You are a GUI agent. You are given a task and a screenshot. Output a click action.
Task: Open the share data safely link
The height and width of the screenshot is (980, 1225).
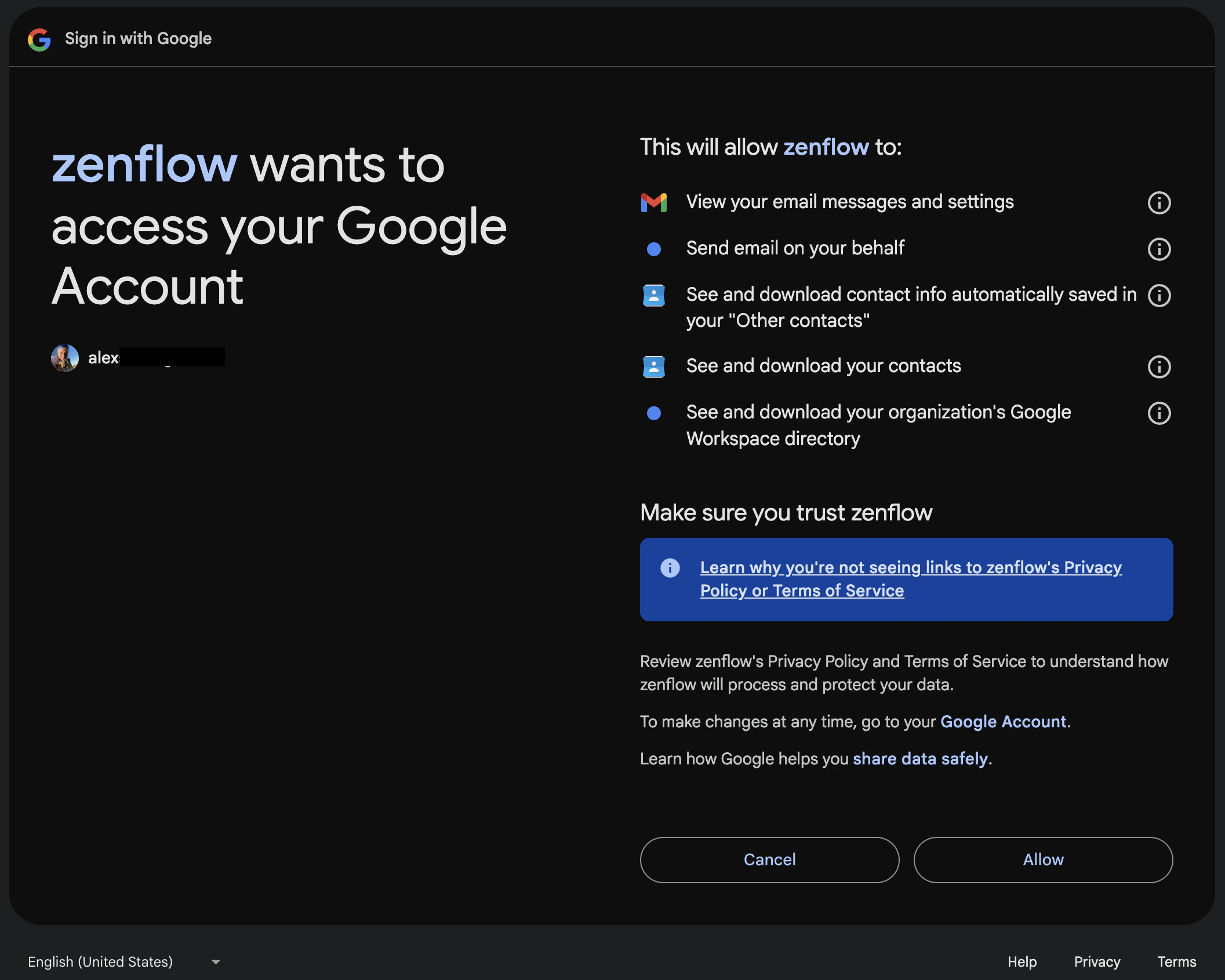pyautogui.click(x=920, y=759)
